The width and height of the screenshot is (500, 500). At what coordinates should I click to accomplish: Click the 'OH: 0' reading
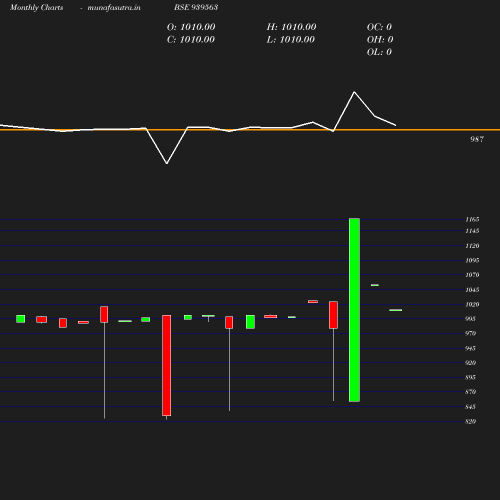click(380, 40)
